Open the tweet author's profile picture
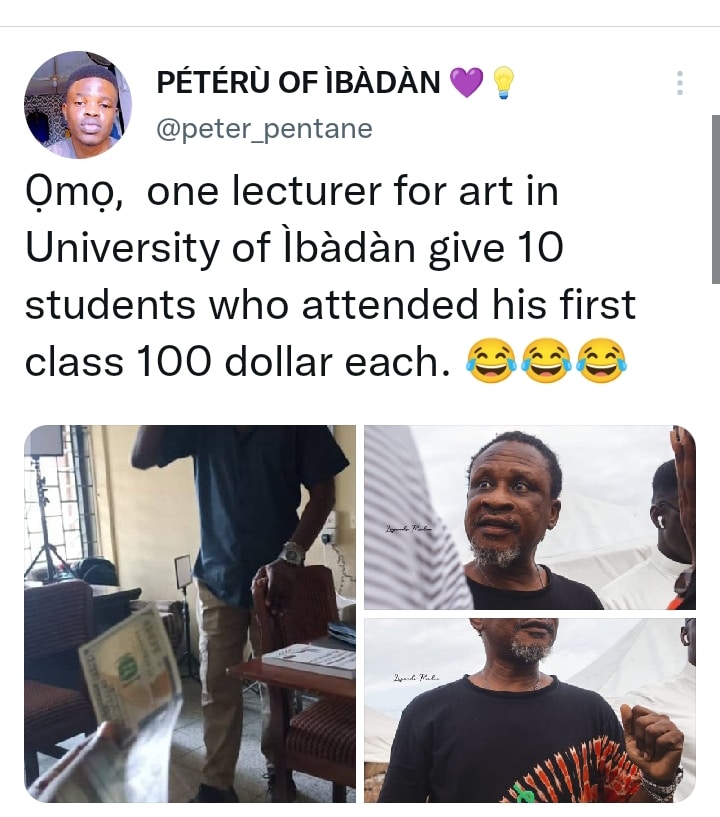 (78, 105)
